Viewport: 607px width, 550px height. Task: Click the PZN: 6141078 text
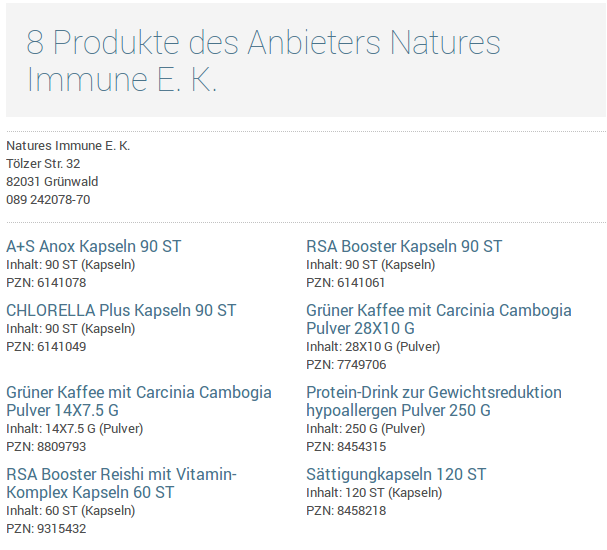(x=46, y=283)
